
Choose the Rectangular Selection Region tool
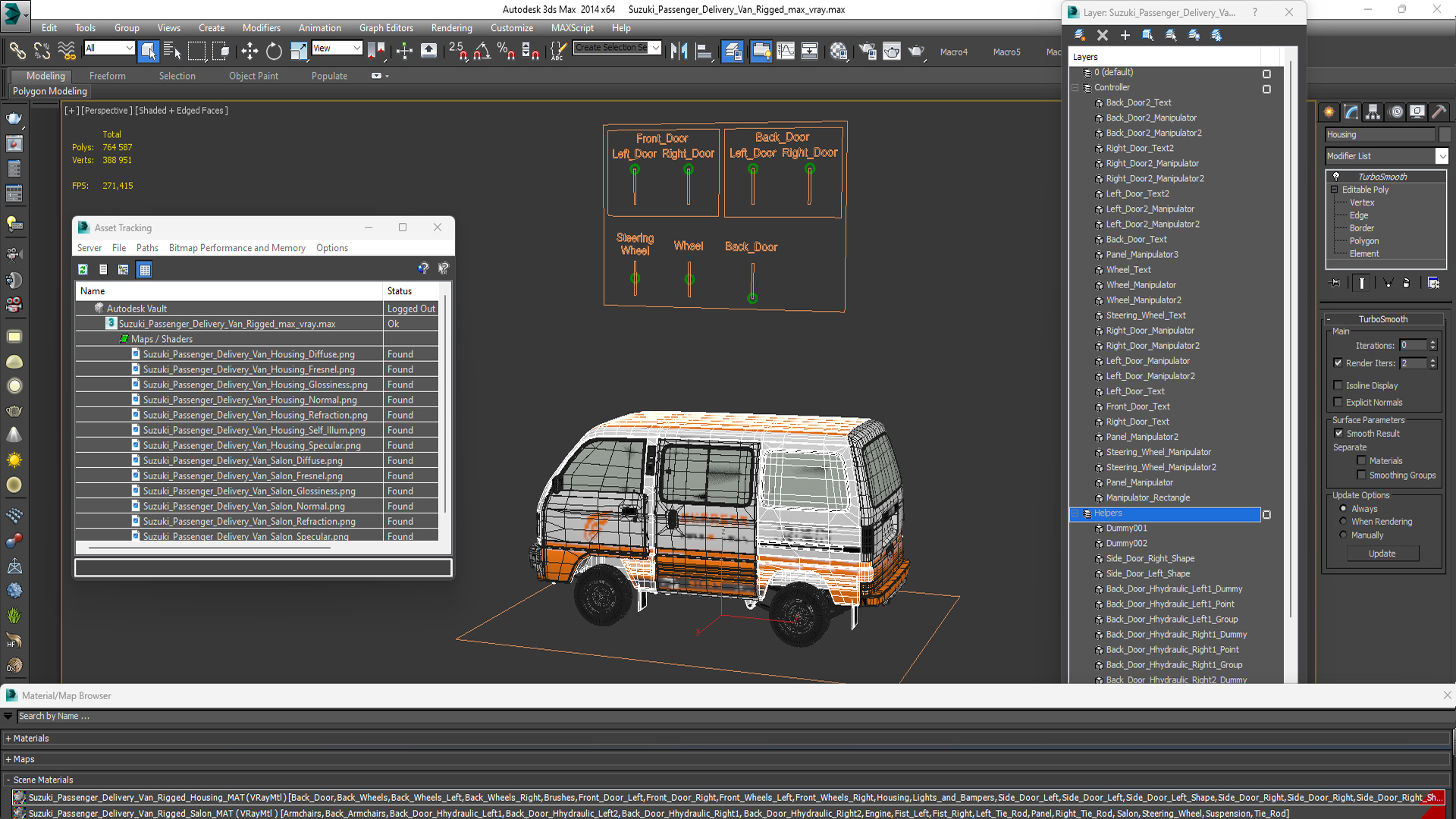click(196, 51)
